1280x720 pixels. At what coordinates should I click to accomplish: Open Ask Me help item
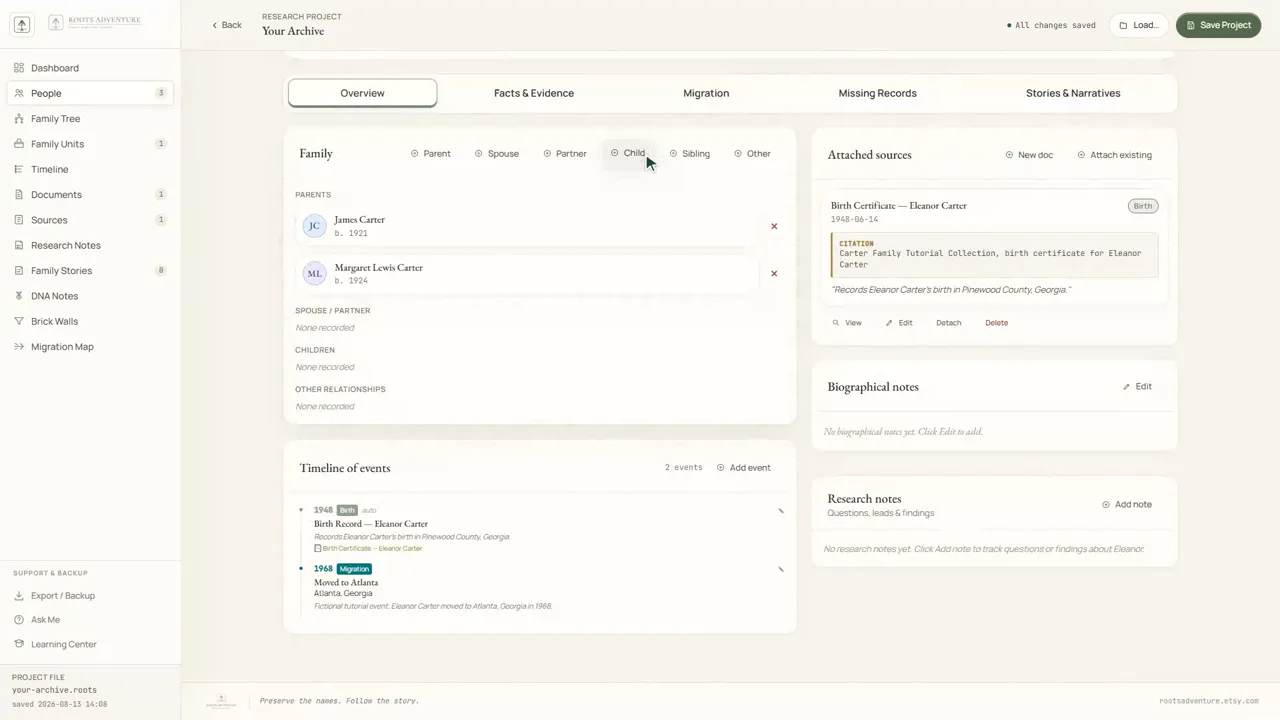(90, 620)
